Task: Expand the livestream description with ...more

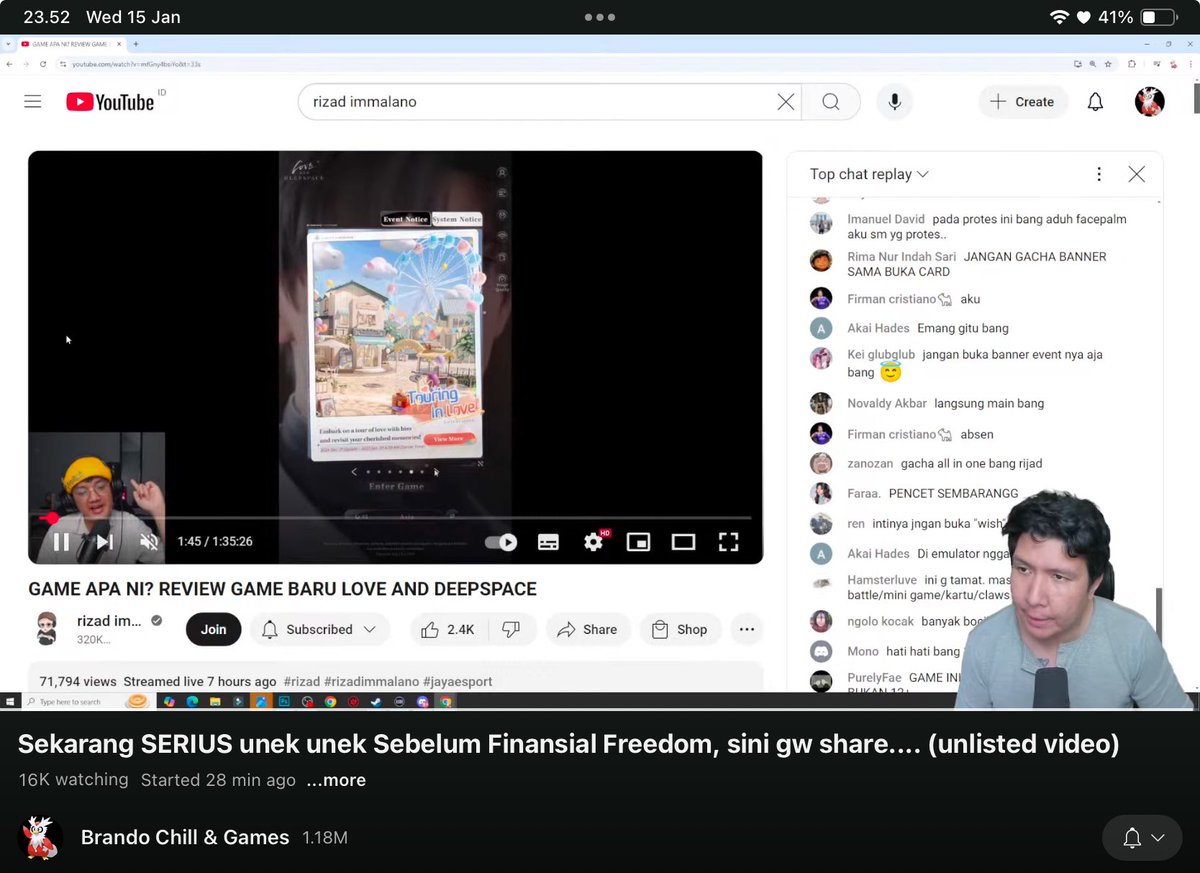Action: [336, 780]
